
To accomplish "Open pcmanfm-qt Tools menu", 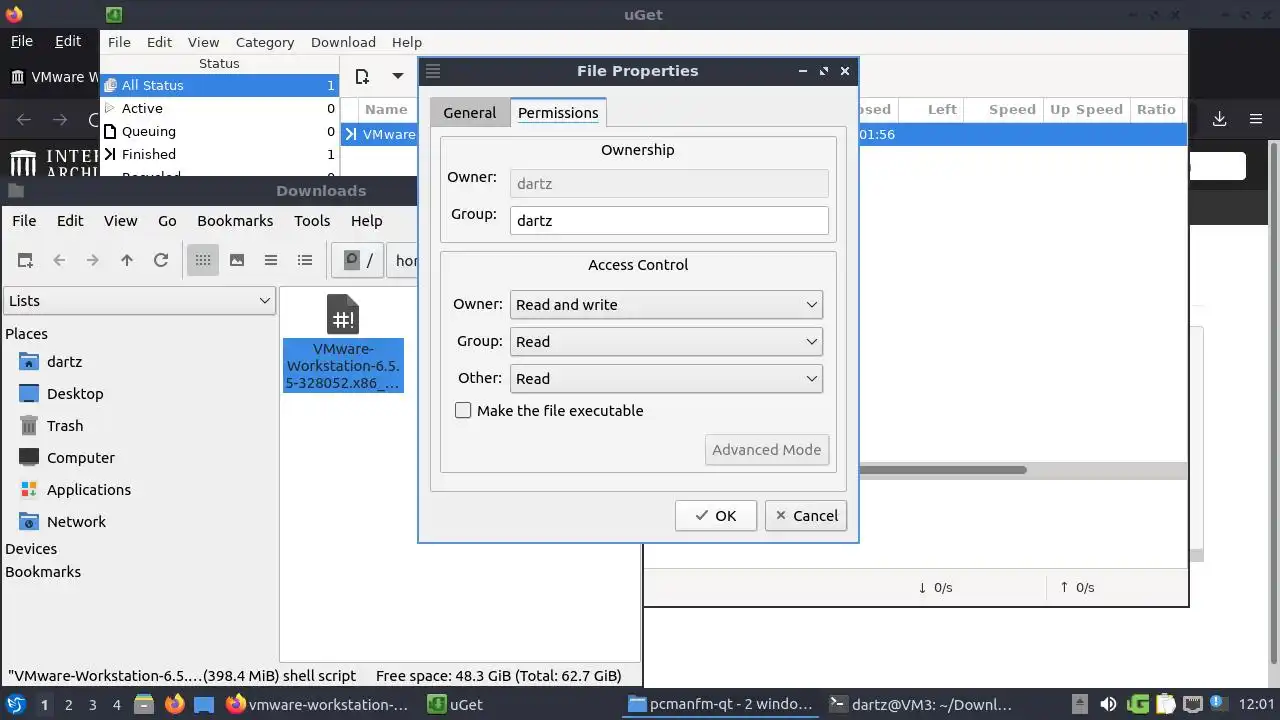I will pos(312,220).
